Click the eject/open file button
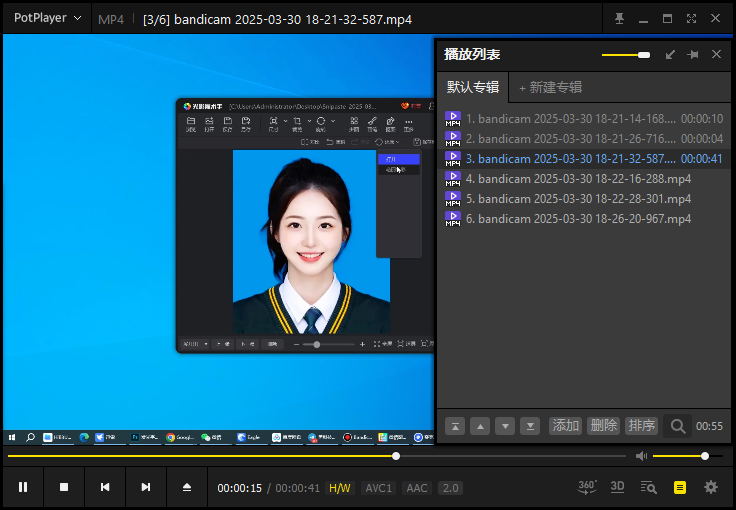This screenshot has height=510, width=736. pyautogui.click(x=187, y=487)
